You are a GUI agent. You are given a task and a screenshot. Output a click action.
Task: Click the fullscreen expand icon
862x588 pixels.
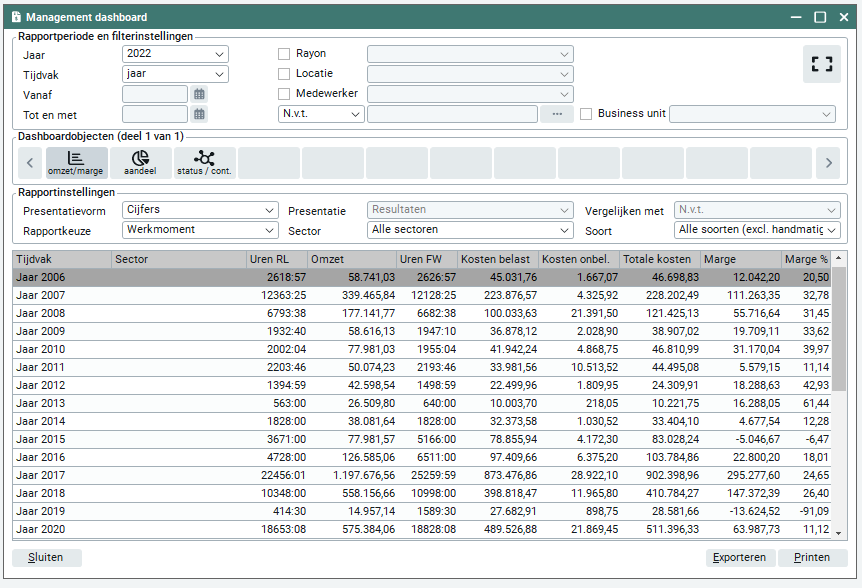(821, 64)
